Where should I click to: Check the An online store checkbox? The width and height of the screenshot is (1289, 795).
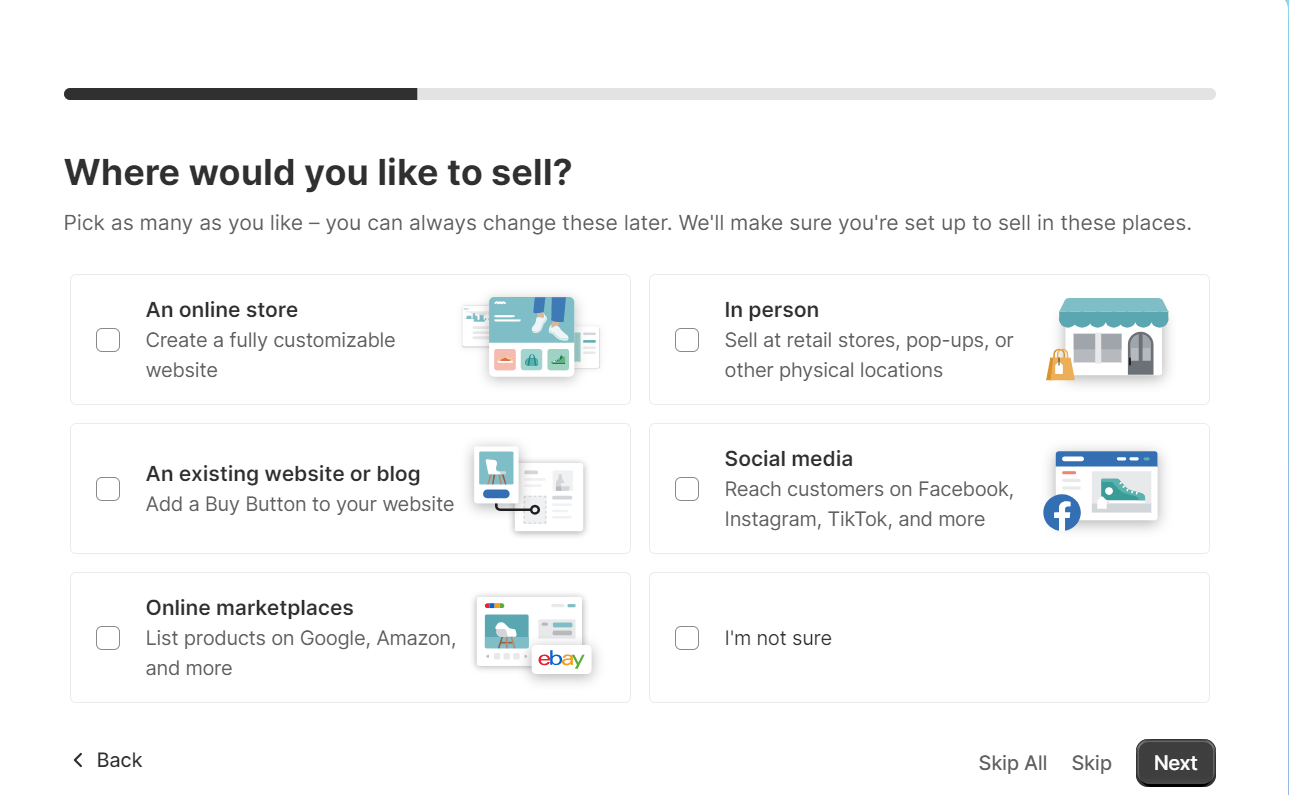click(108, 340)
